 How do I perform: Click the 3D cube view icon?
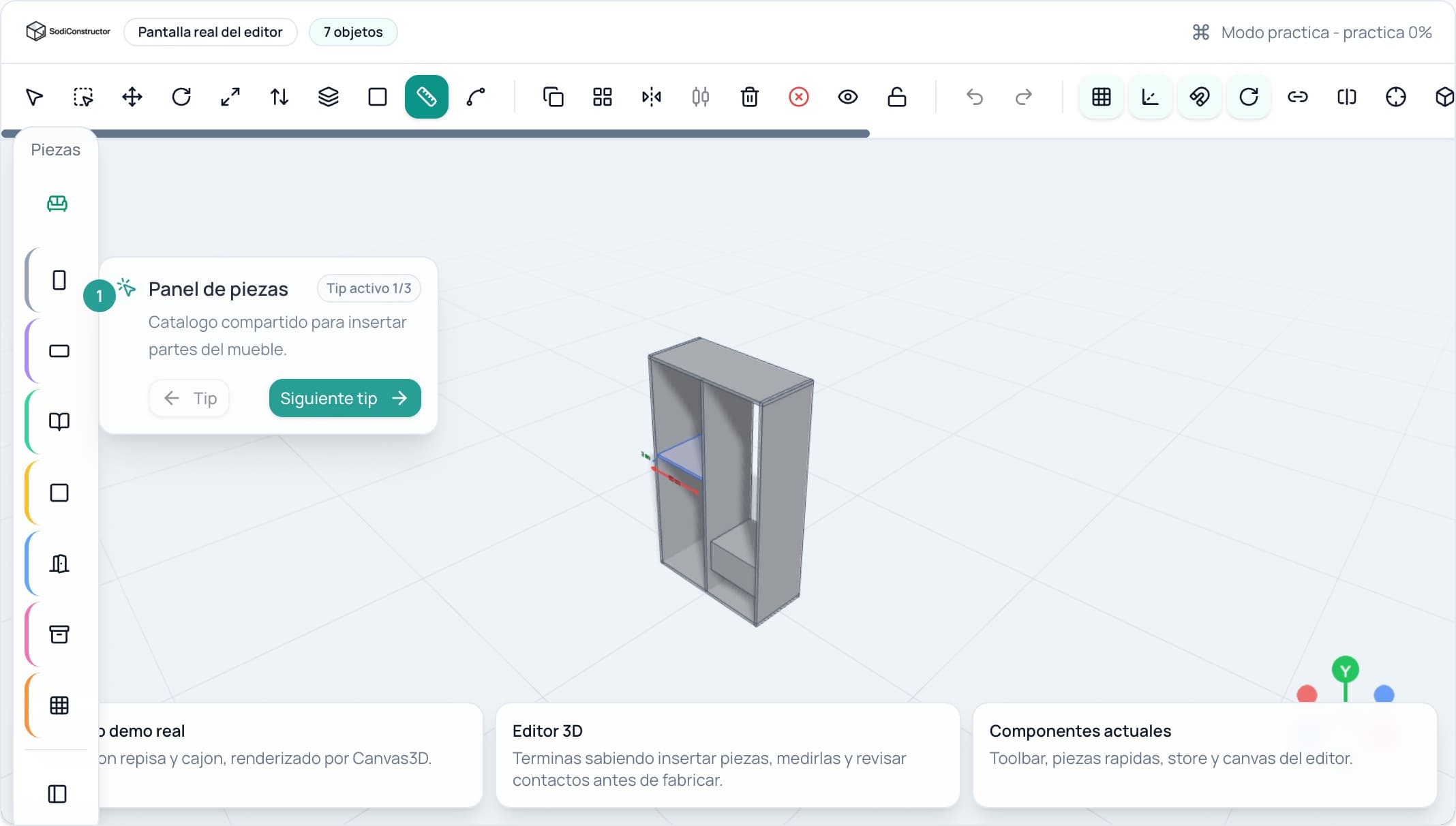(1444, 97)
